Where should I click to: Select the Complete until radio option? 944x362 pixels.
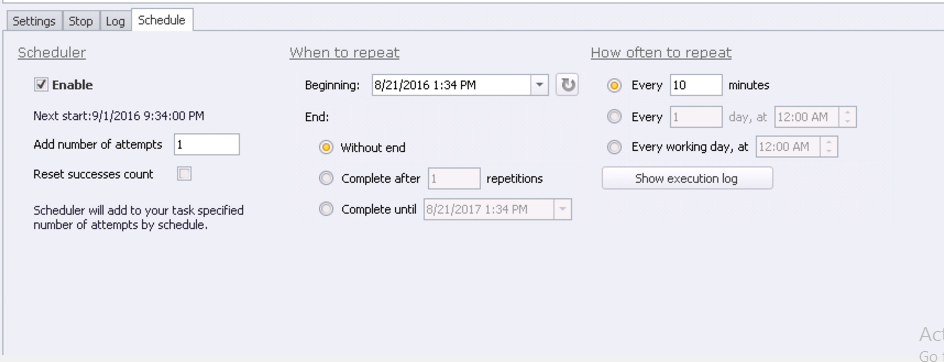point(326,209)
